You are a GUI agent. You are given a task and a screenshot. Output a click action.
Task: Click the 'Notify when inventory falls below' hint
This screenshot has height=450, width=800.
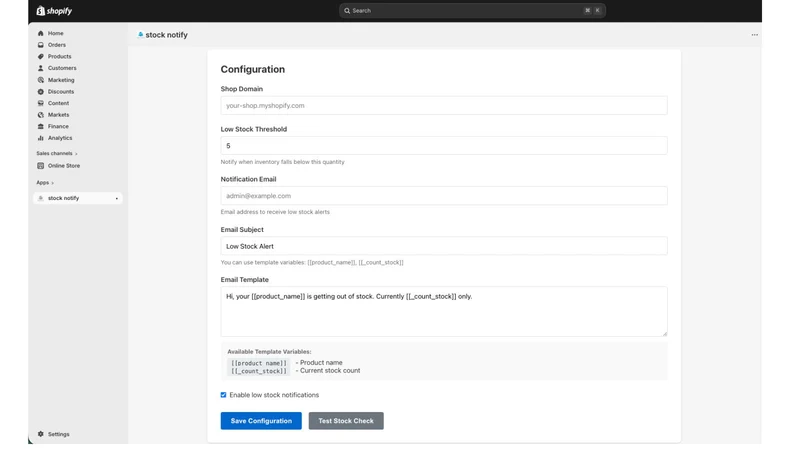tap(283, 162)
